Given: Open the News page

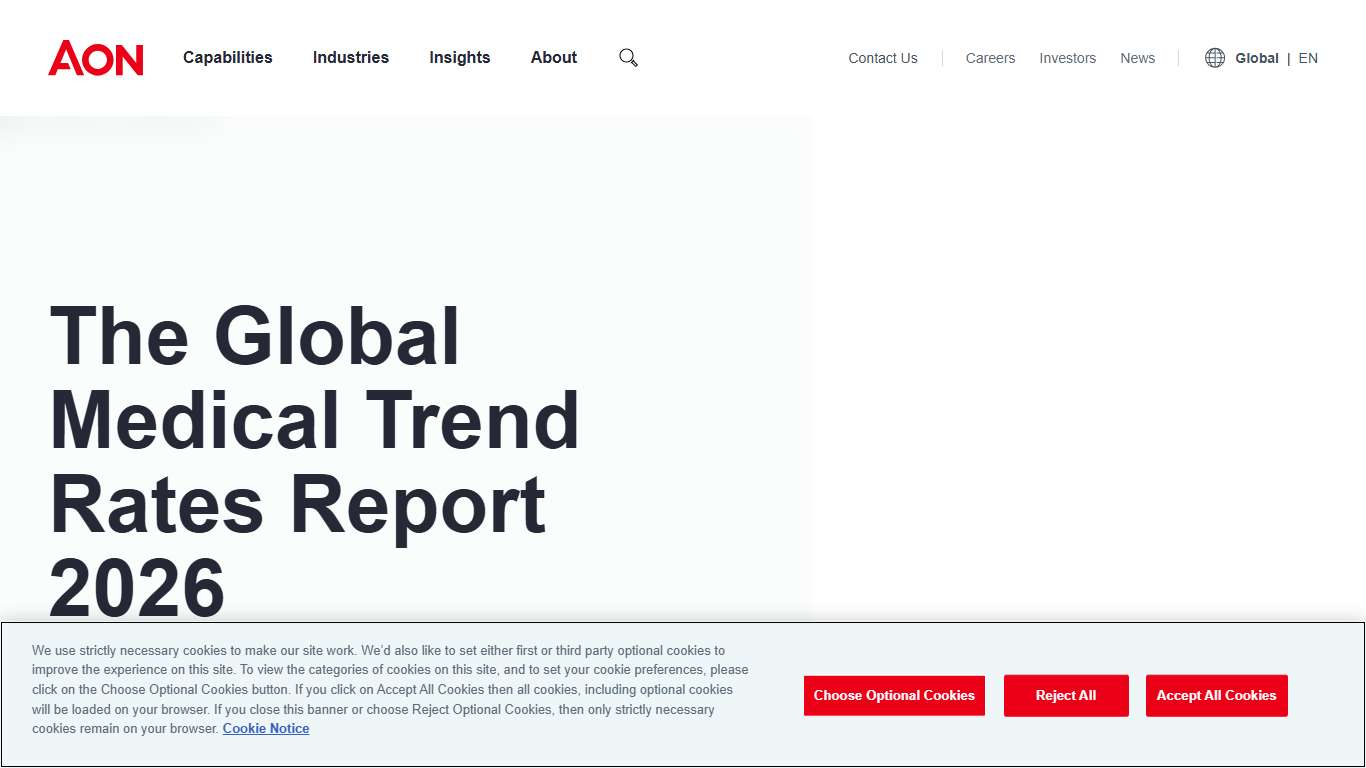Looking at the screenshot, I should click(1137, 58).
